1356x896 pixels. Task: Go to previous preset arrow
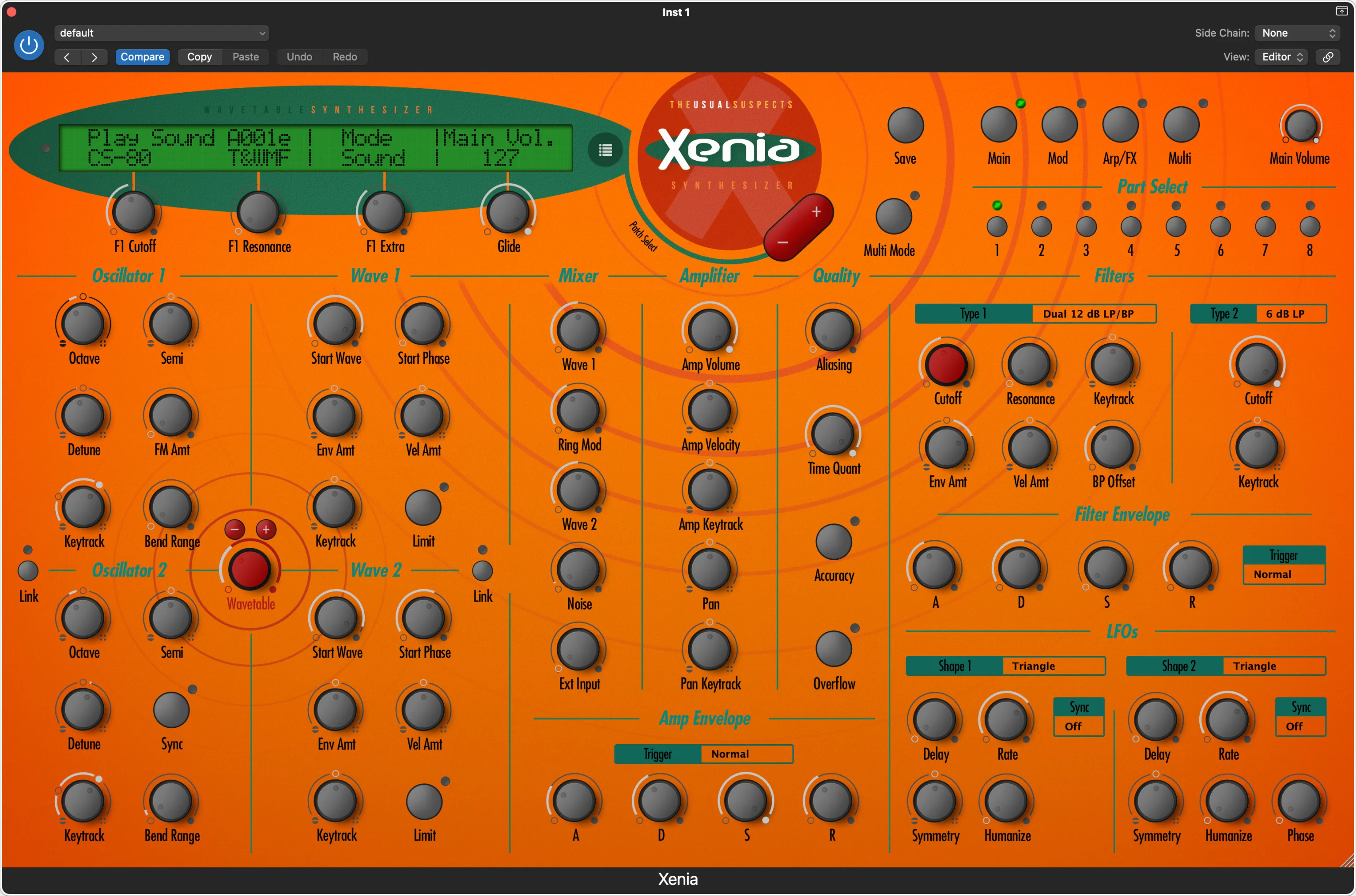point(67,56)
